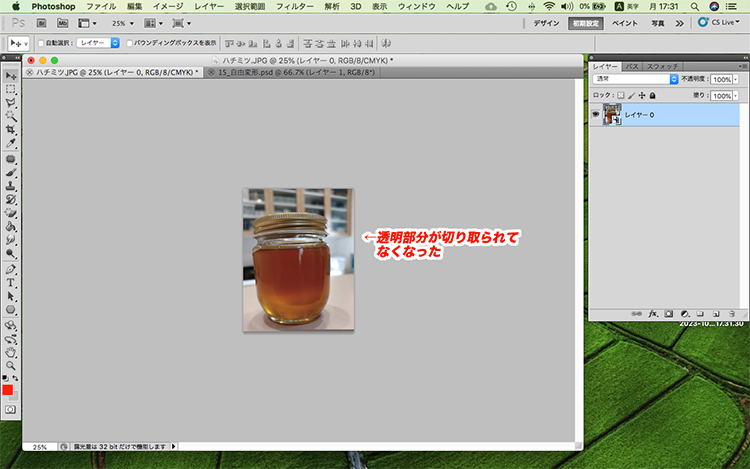Open the 不透明度 slider dropdown arrow
The width and height of the screenshot is (750, 469).
pyautogui.click(x=736, y=79)
